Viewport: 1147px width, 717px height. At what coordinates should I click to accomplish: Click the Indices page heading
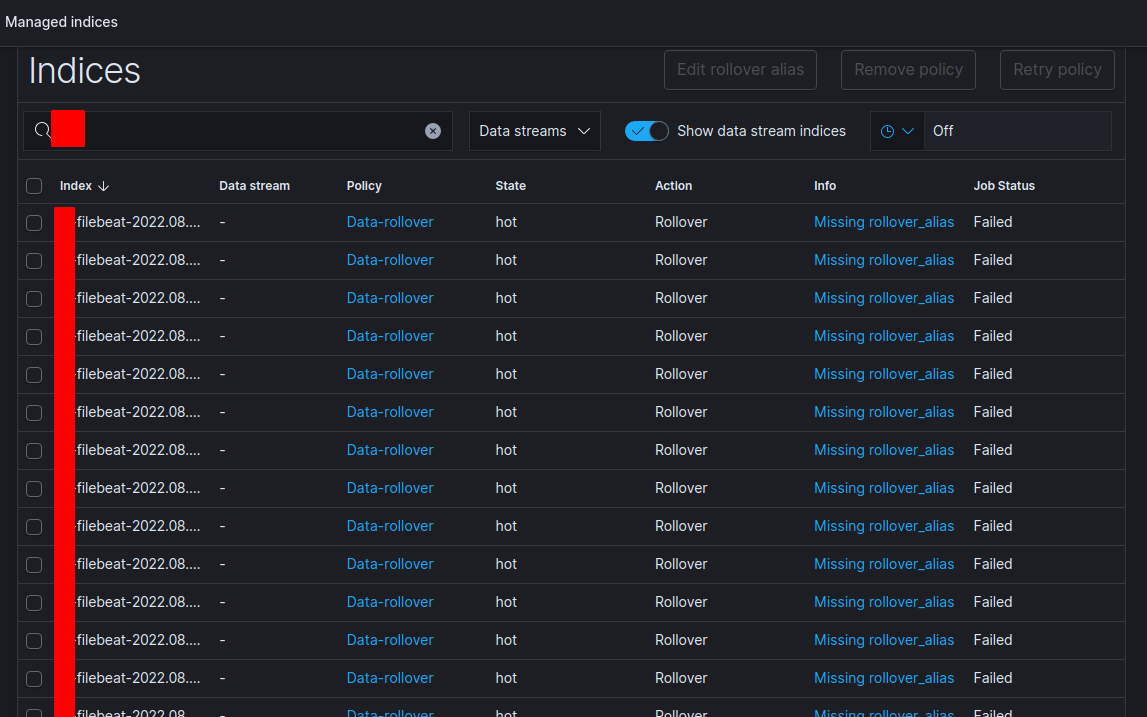click(x=84, y=71)
